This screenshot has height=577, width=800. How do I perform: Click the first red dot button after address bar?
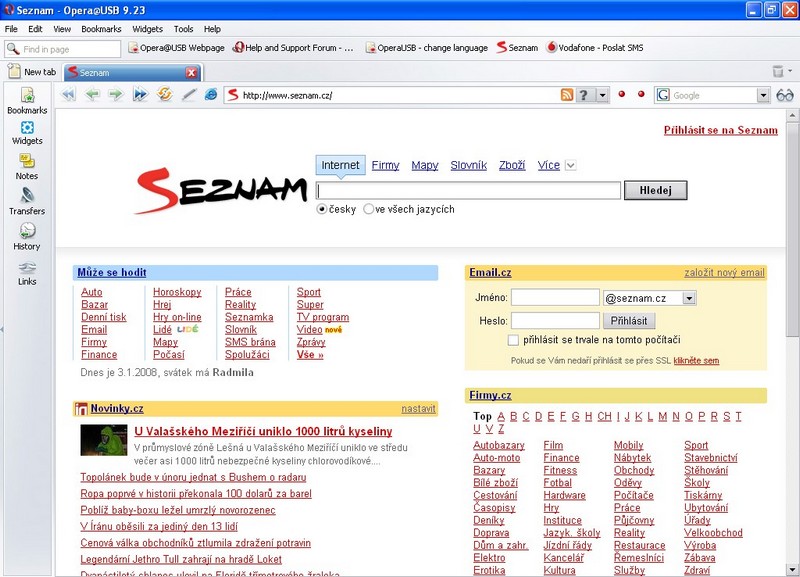click(x=621, y=94)
